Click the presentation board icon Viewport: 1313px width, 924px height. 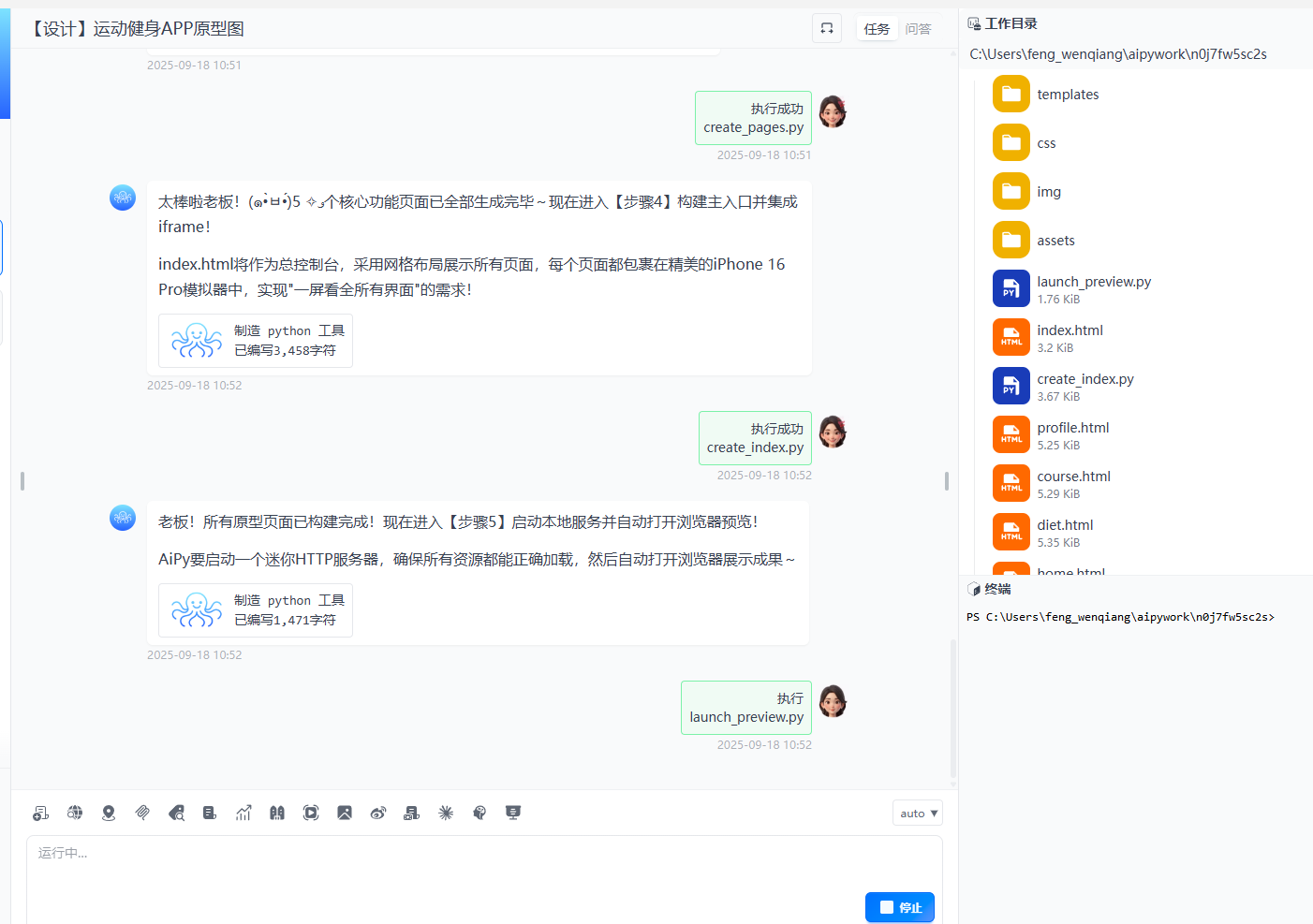(x=513, y=813)
